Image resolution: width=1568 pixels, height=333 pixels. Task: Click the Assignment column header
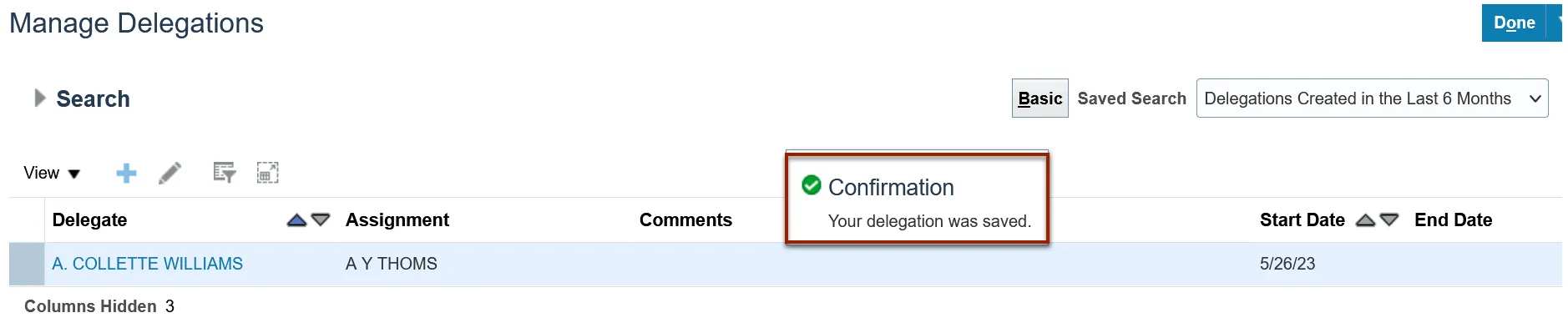(397, 220)
